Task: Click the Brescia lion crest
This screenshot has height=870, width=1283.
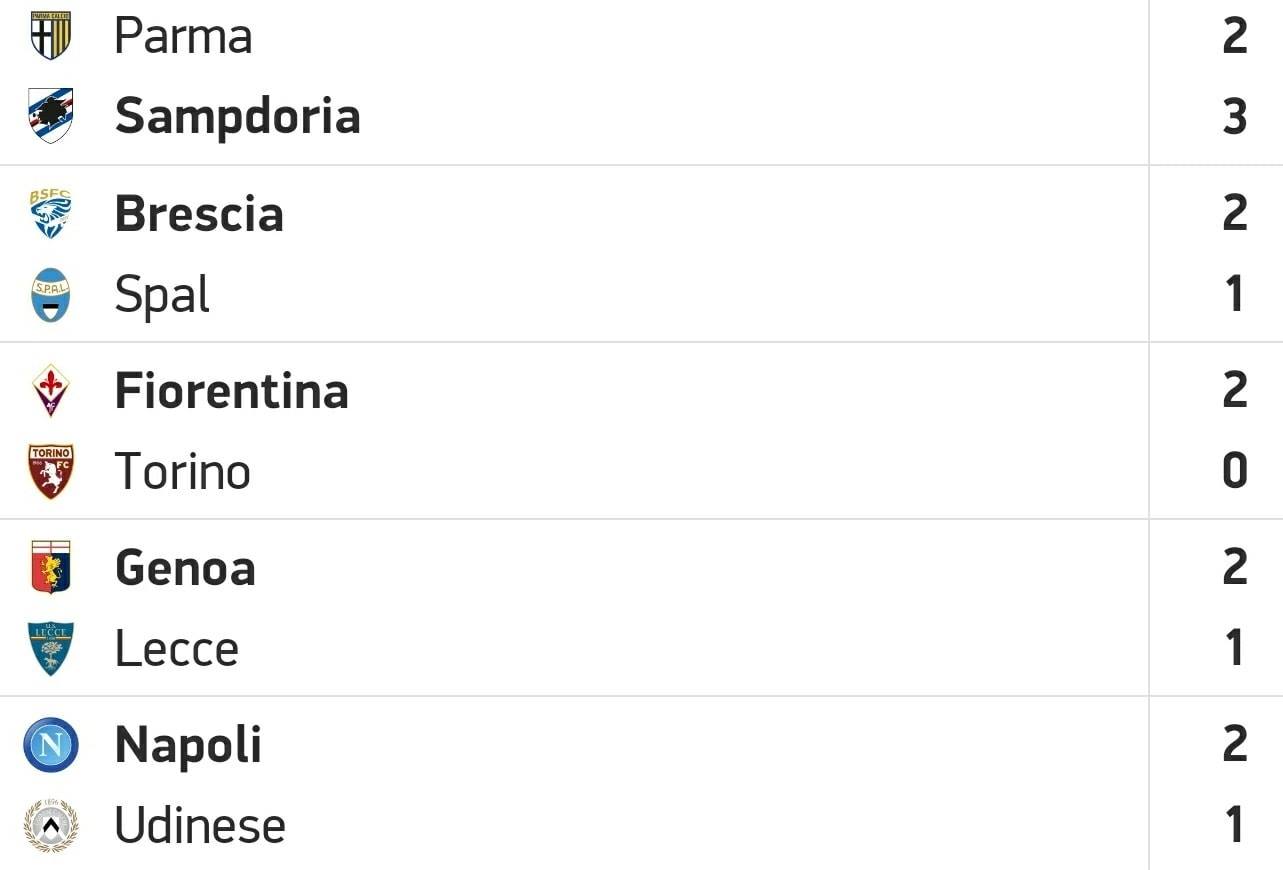Action: (51, 213)
